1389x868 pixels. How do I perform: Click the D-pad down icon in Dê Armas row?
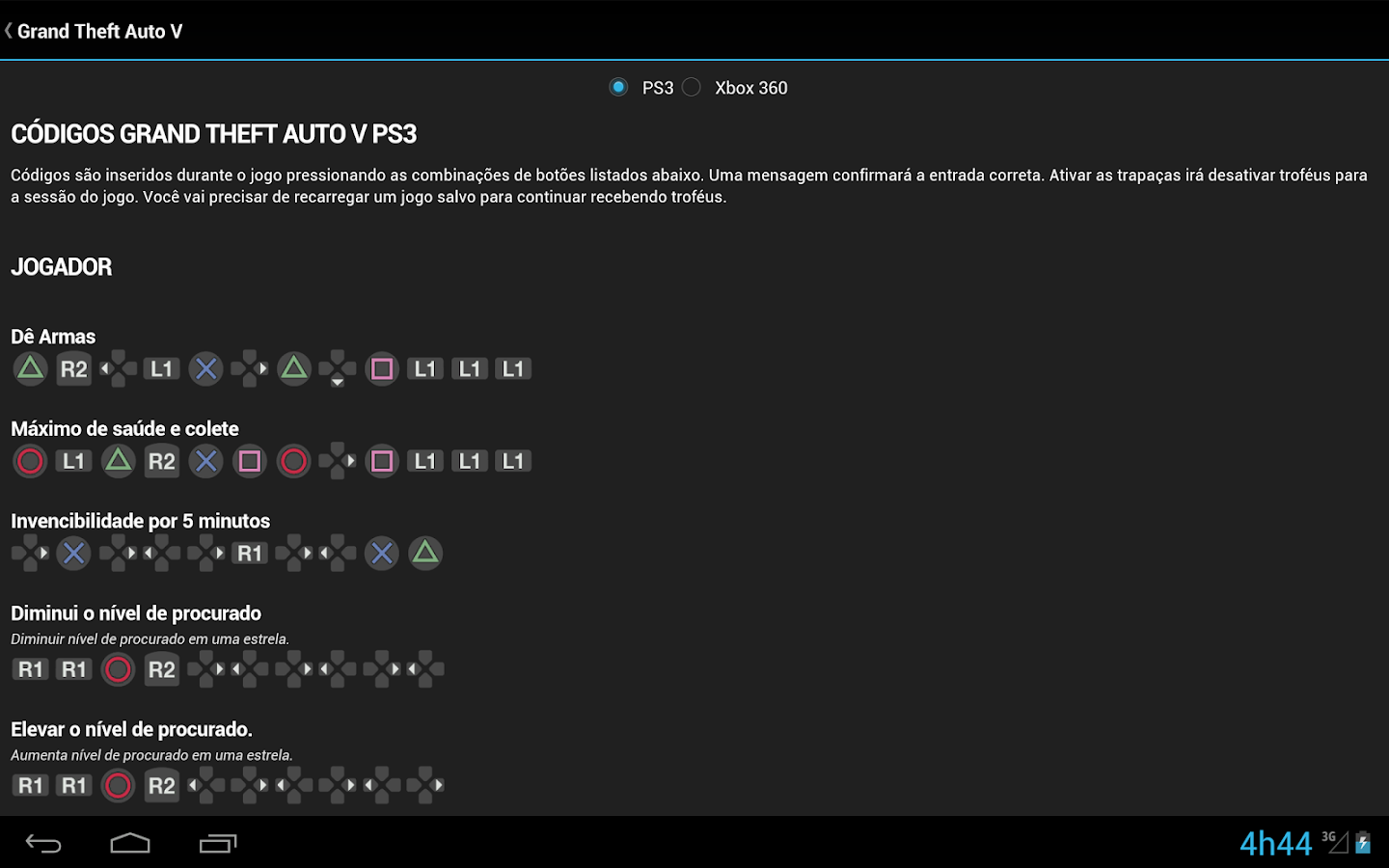(x=338, y=369)
